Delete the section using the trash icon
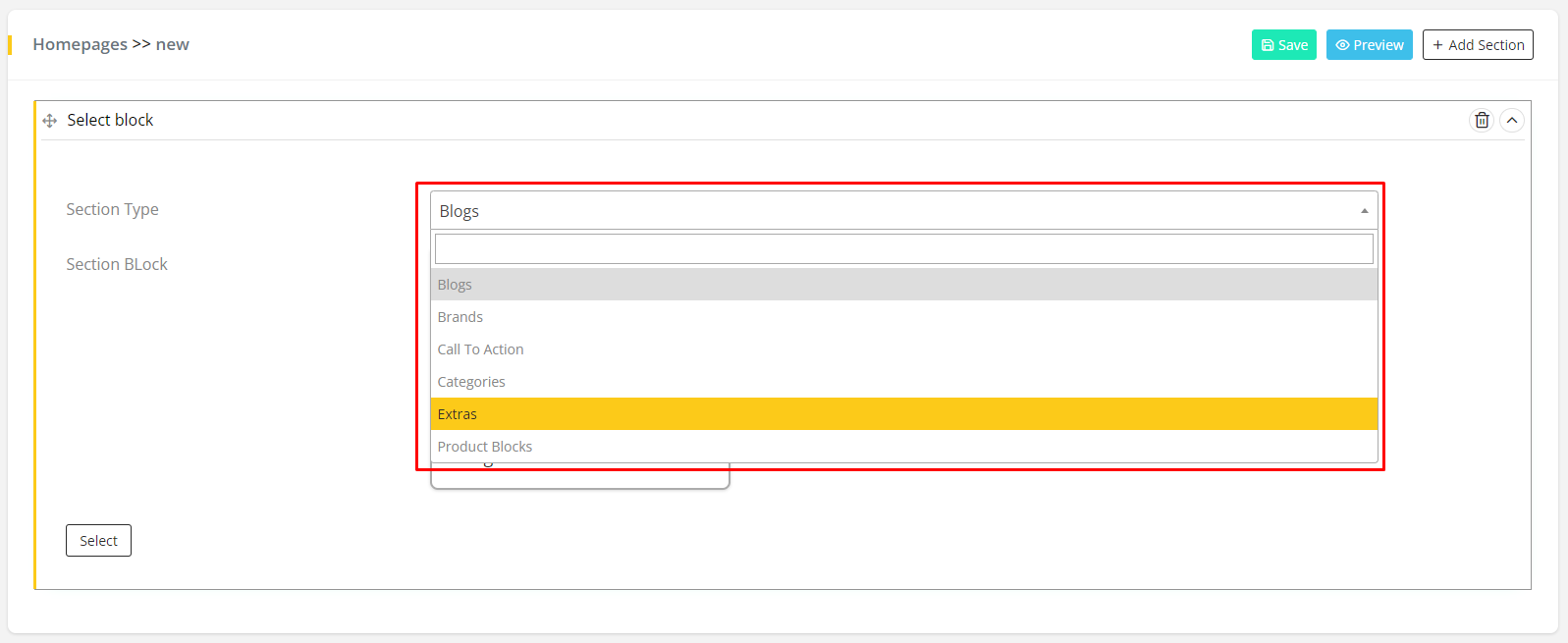 [x=1482, y=120]
